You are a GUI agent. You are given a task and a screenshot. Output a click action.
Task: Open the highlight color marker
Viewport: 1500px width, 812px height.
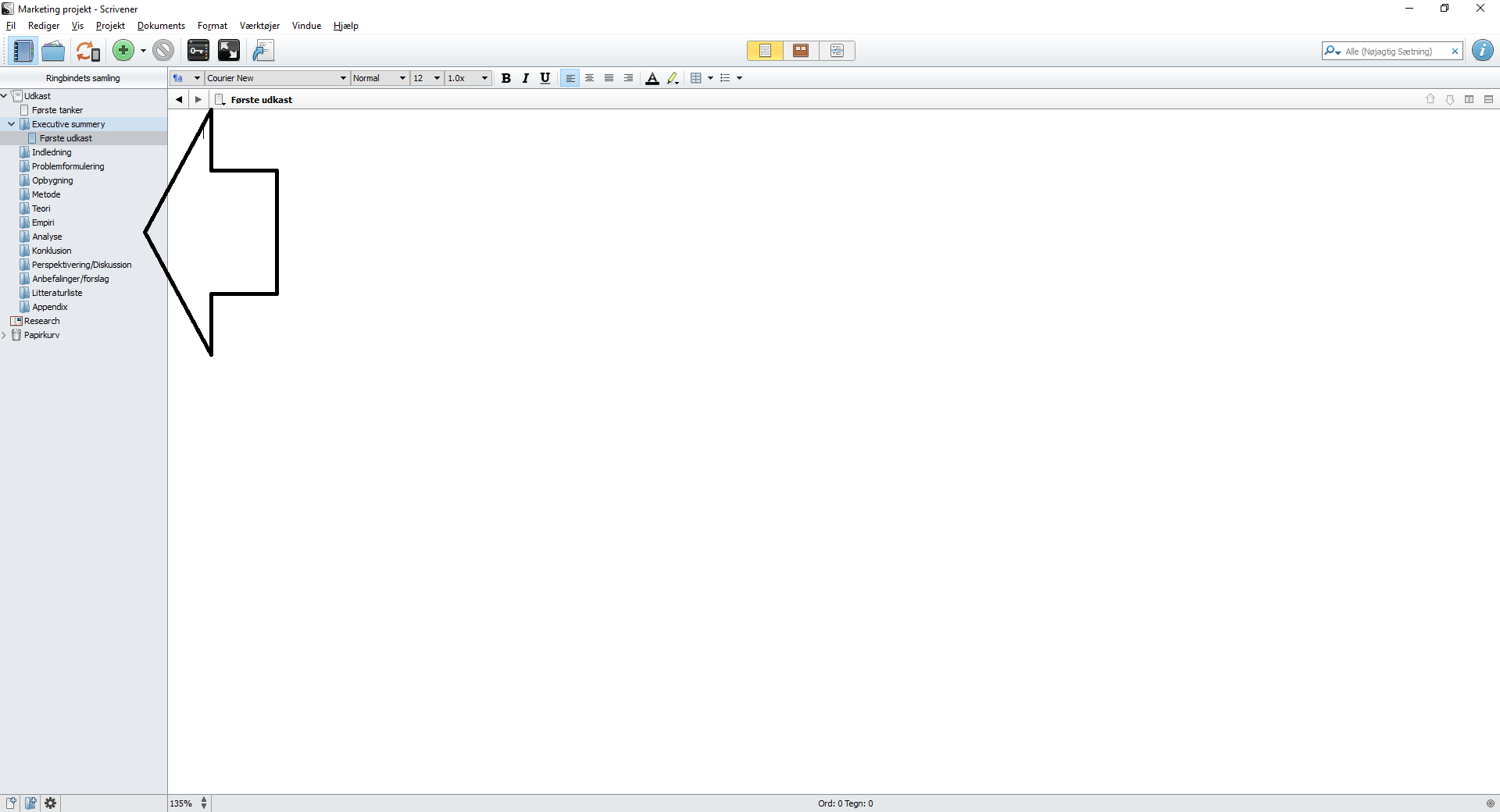[x=673, y=78]
